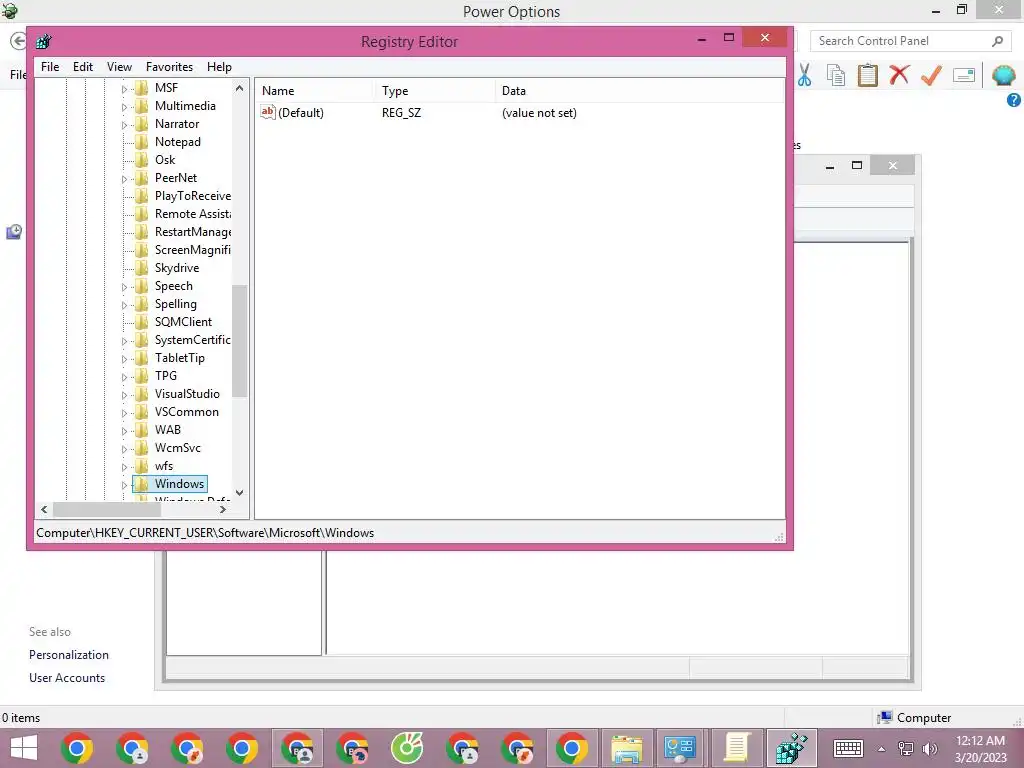
Task: Expand the Narrator registry key
Action: tap(124, 125)
